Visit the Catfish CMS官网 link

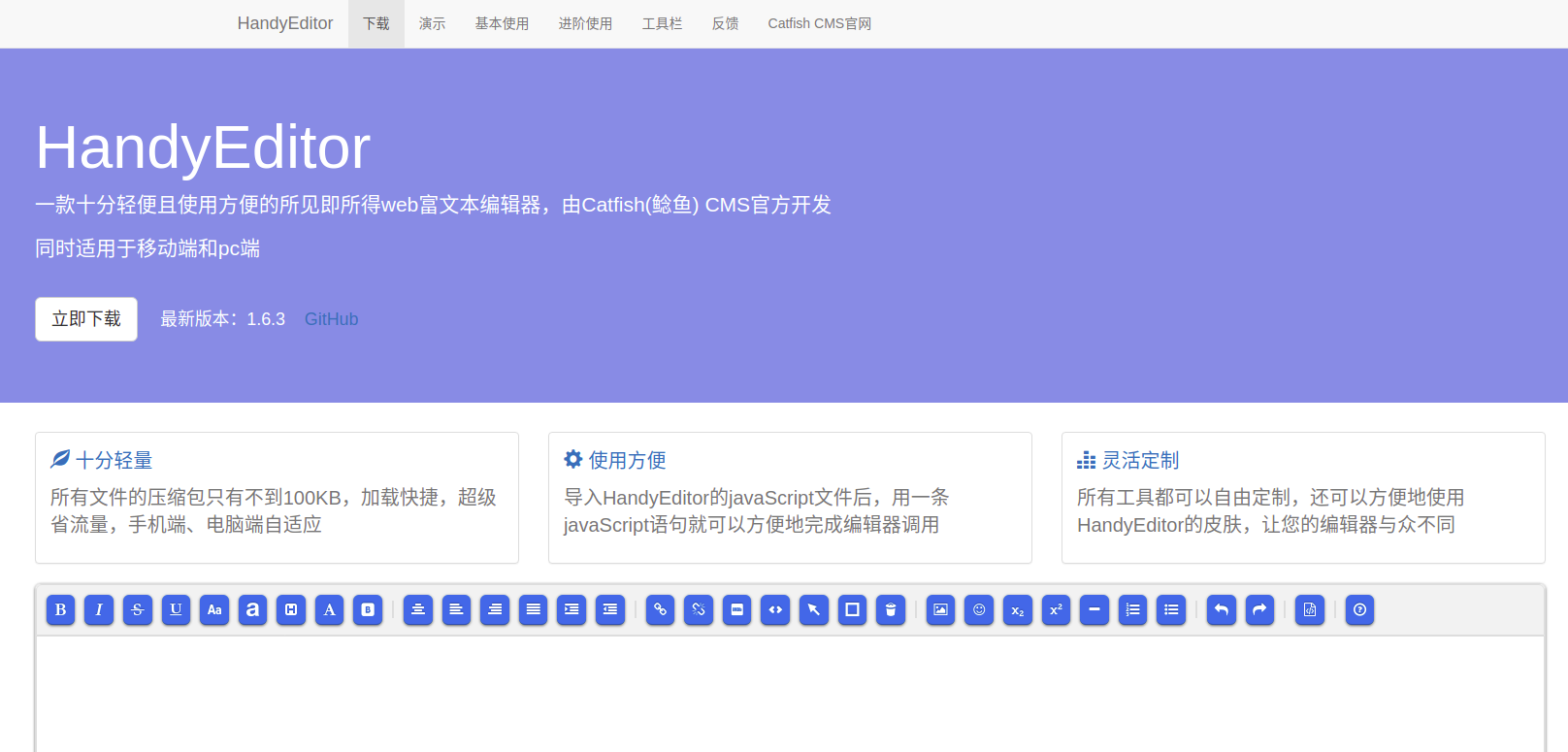820,23
